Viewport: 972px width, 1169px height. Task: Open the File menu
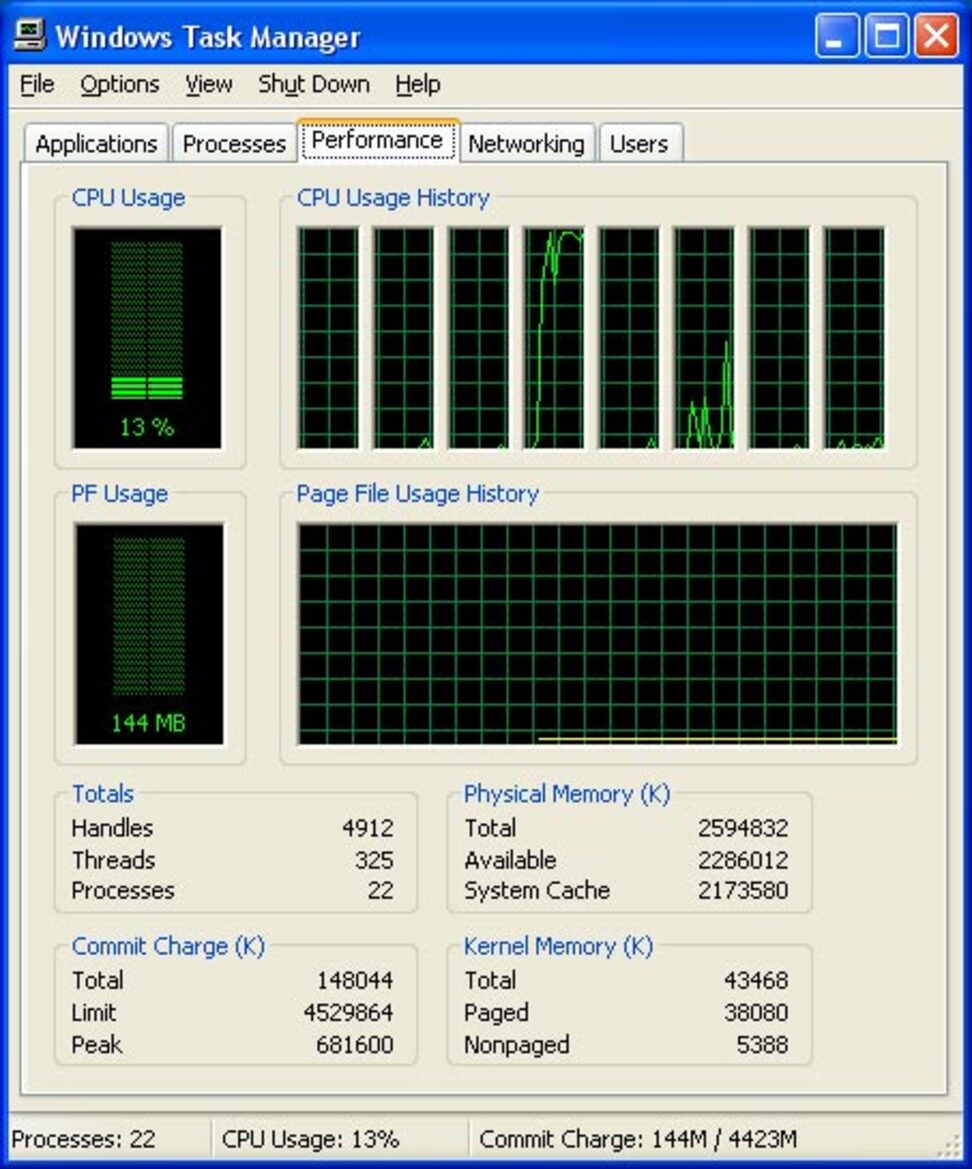(37, 84)
